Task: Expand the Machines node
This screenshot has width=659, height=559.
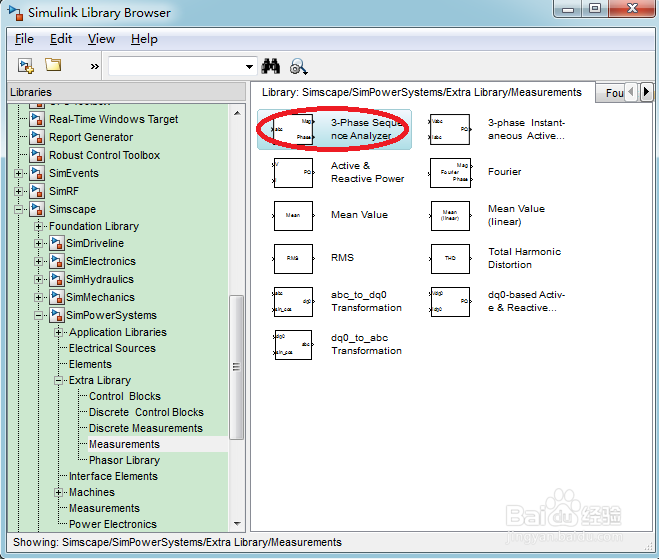Action: [58, 493]
